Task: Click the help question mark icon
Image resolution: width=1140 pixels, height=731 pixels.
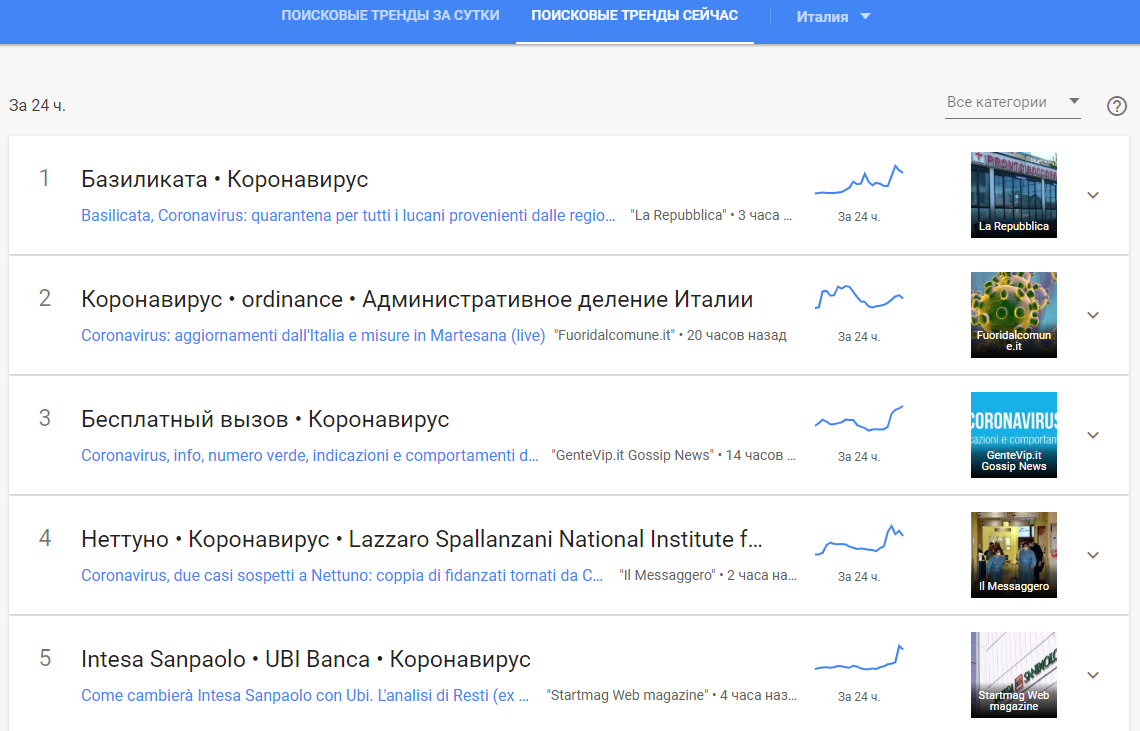Action: tap(1116, 106)
